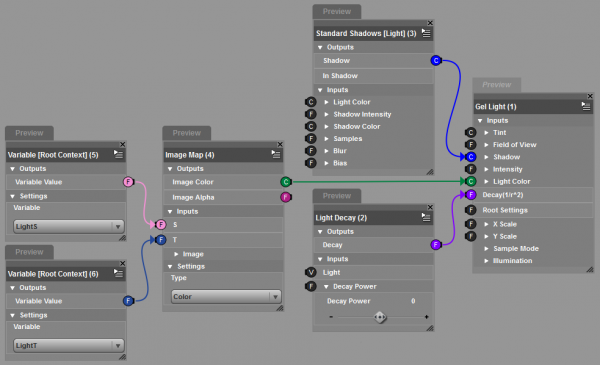
Task: Click the Decay Power slider handle
Action: tap(380, 317)
